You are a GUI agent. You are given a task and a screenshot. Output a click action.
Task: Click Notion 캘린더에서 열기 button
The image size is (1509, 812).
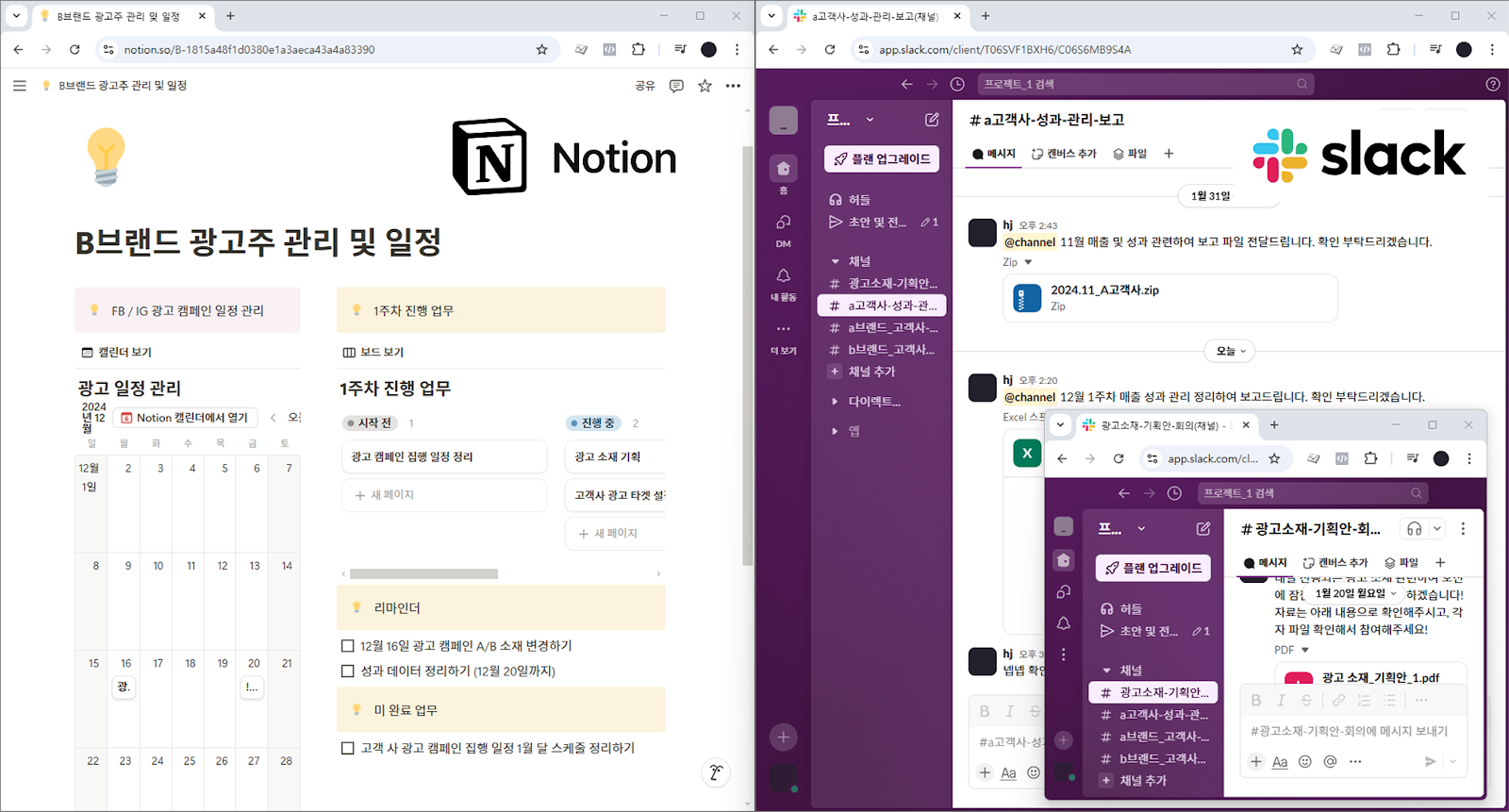185,418
